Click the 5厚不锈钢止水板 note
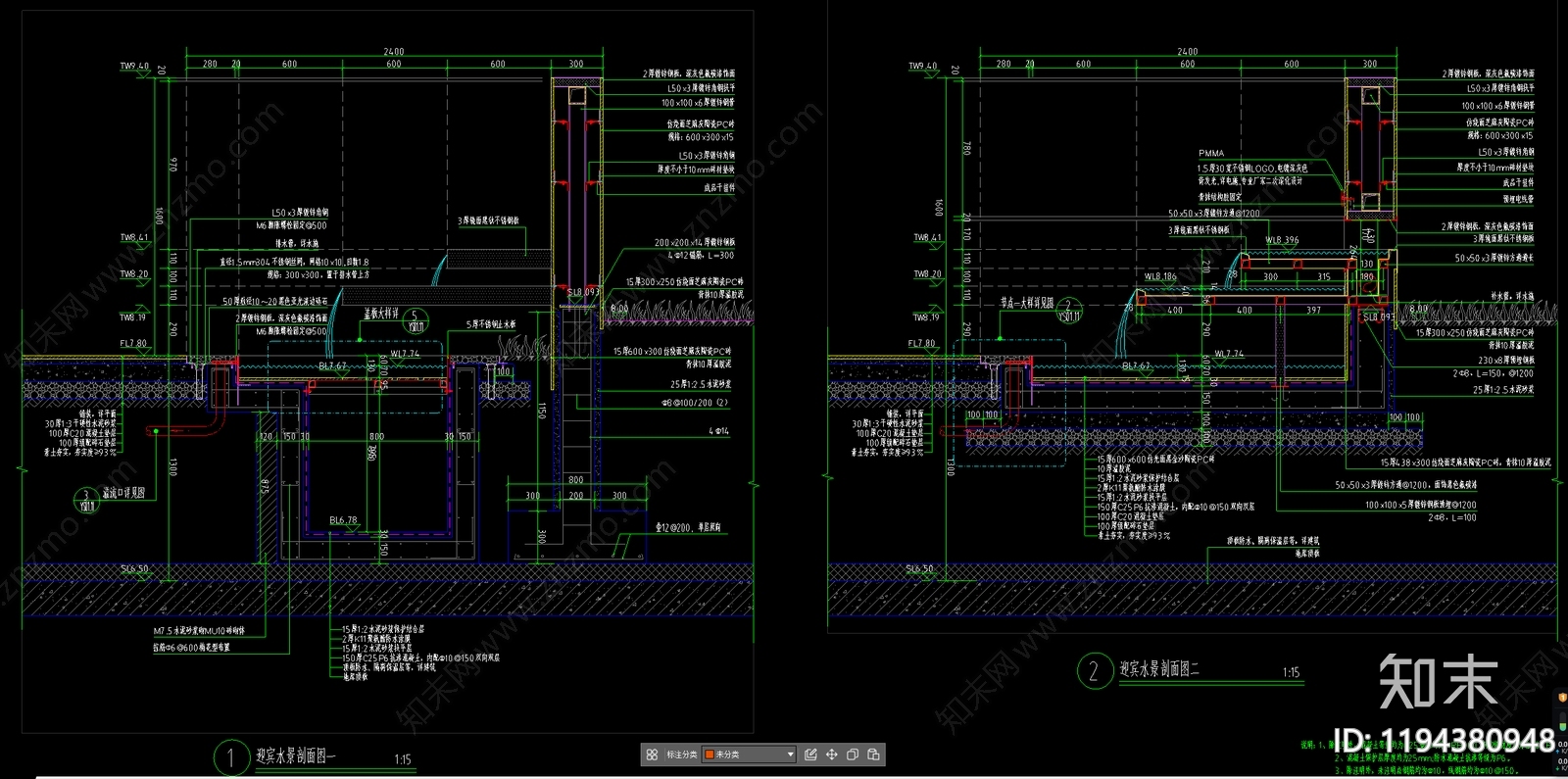The width and height of the screenshot is (1568, 779). 490,324
